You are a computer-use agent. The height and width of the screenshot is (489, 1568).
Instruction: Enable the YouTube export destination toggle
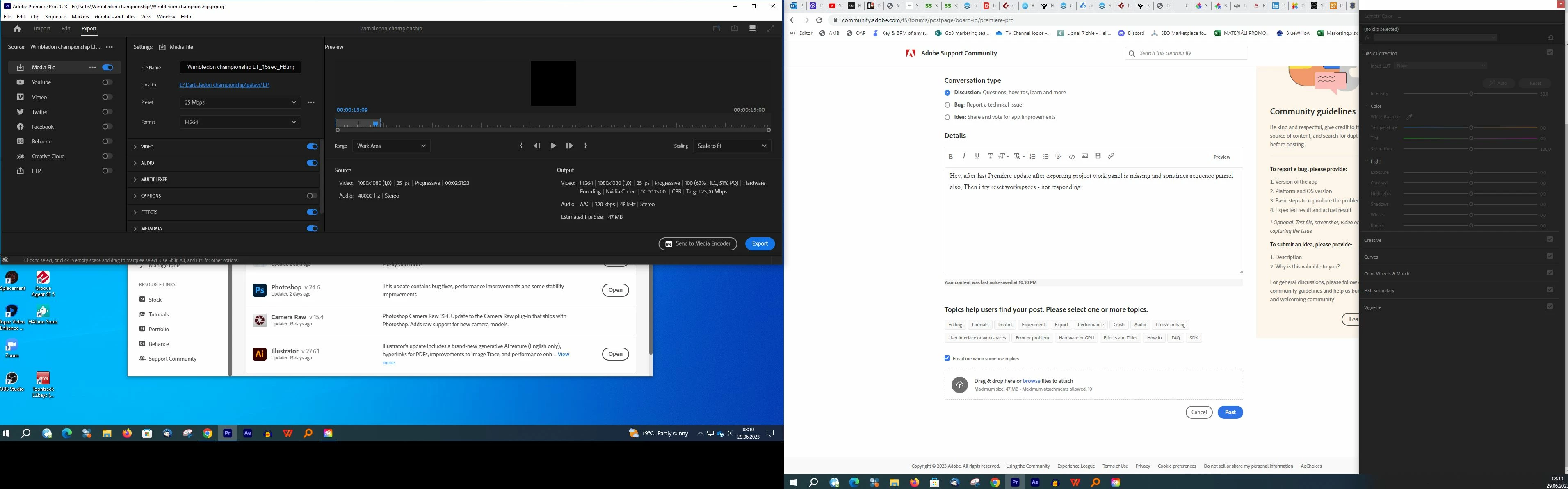tap(107, 82)
